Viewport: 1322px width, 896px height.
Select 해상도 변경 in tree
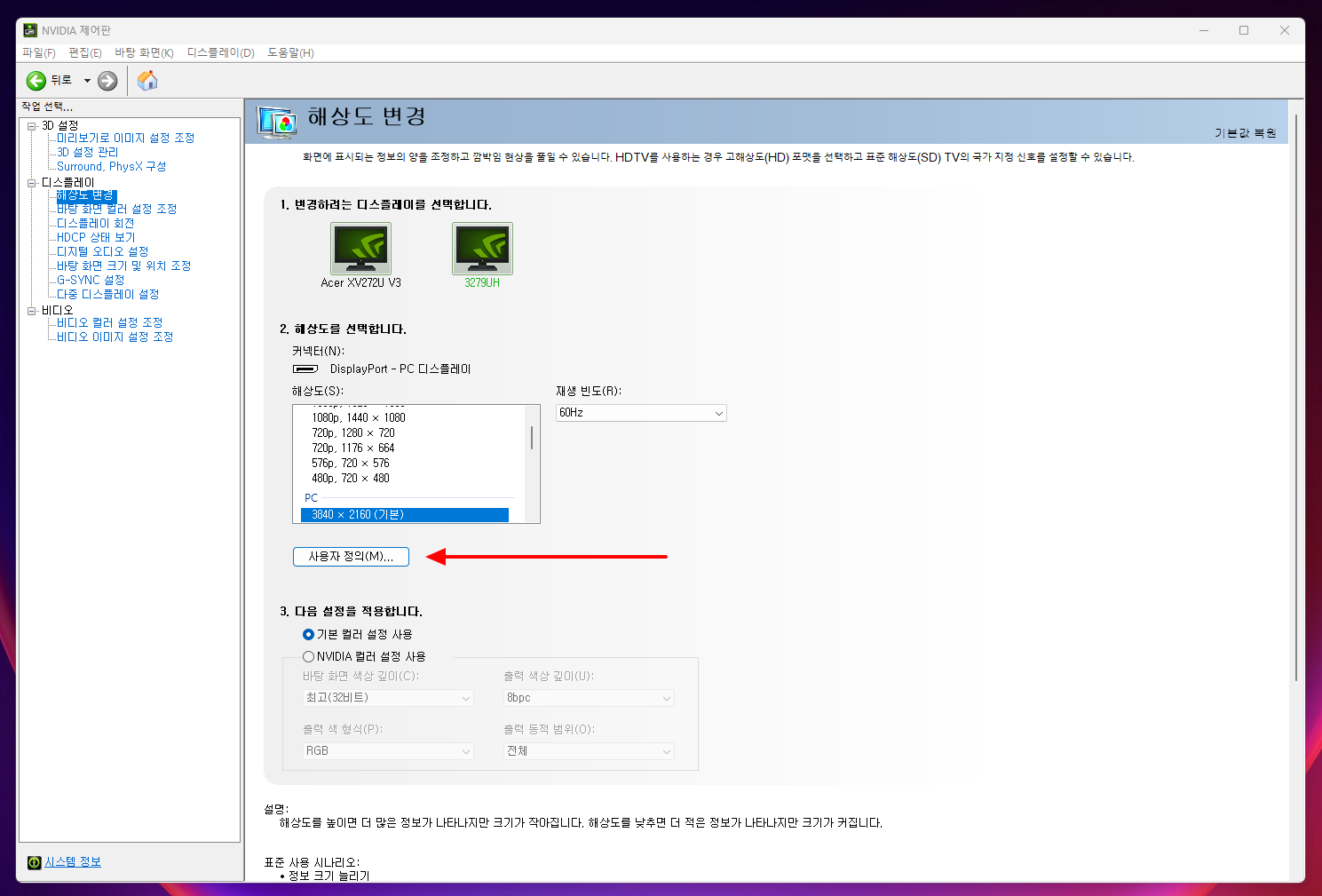coord(86,195)
